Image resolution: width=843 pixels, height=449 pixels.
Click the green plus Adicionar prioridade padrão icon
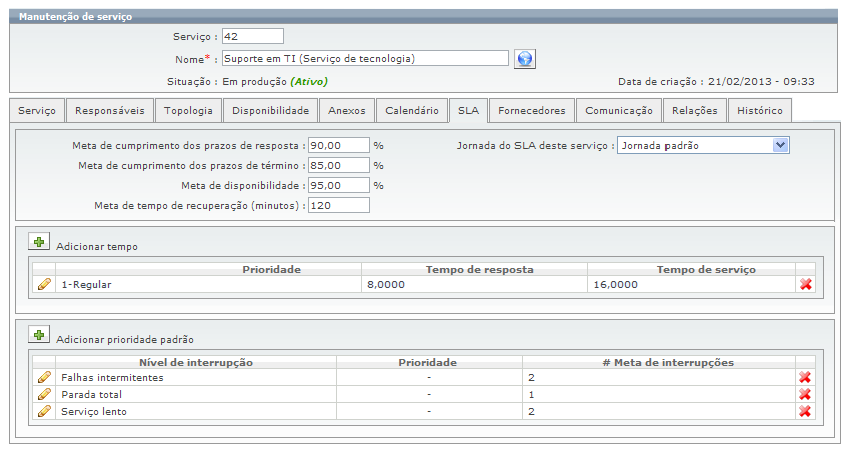(38, 335)
